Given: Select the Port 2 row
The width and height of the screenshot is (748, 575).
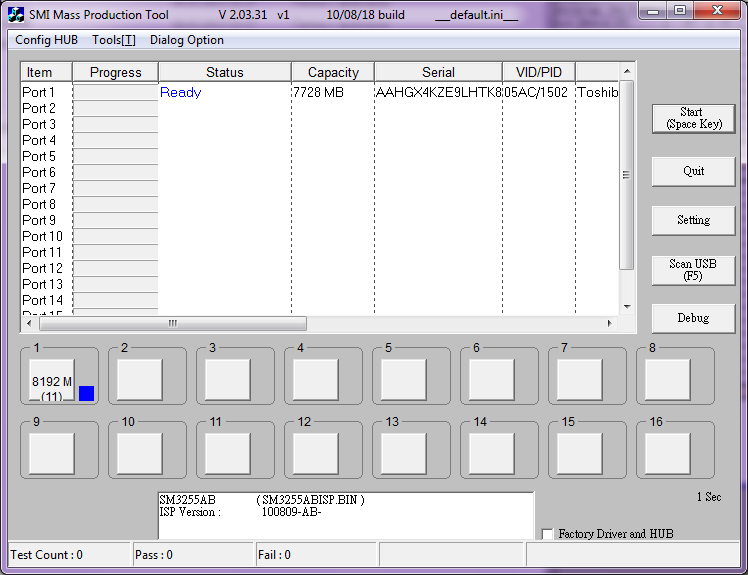Looking at the screenshot, I should click(320, 108).
